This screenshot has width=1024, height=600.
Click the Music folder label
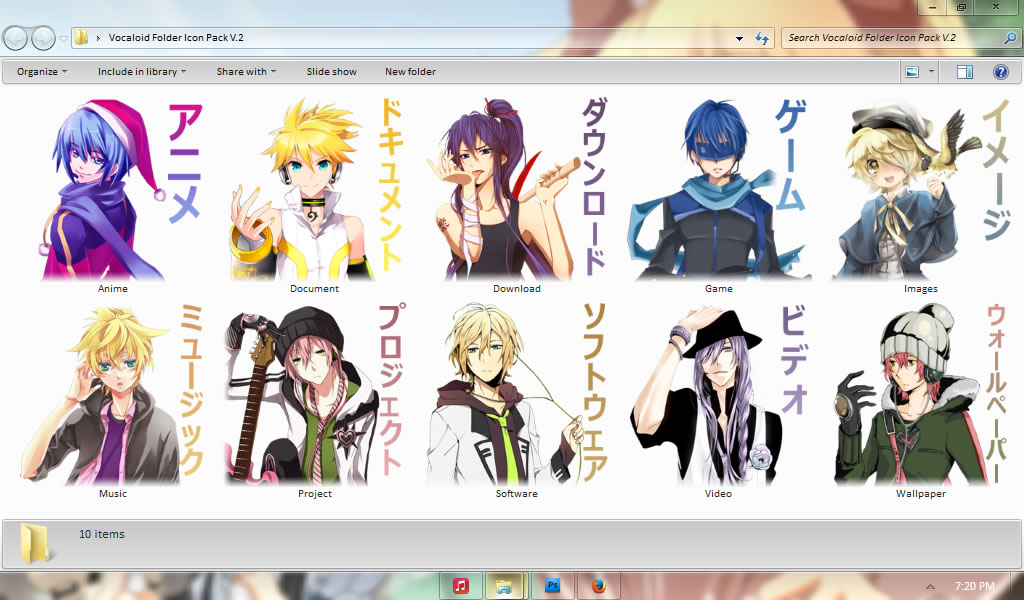[x=112, y=494]
